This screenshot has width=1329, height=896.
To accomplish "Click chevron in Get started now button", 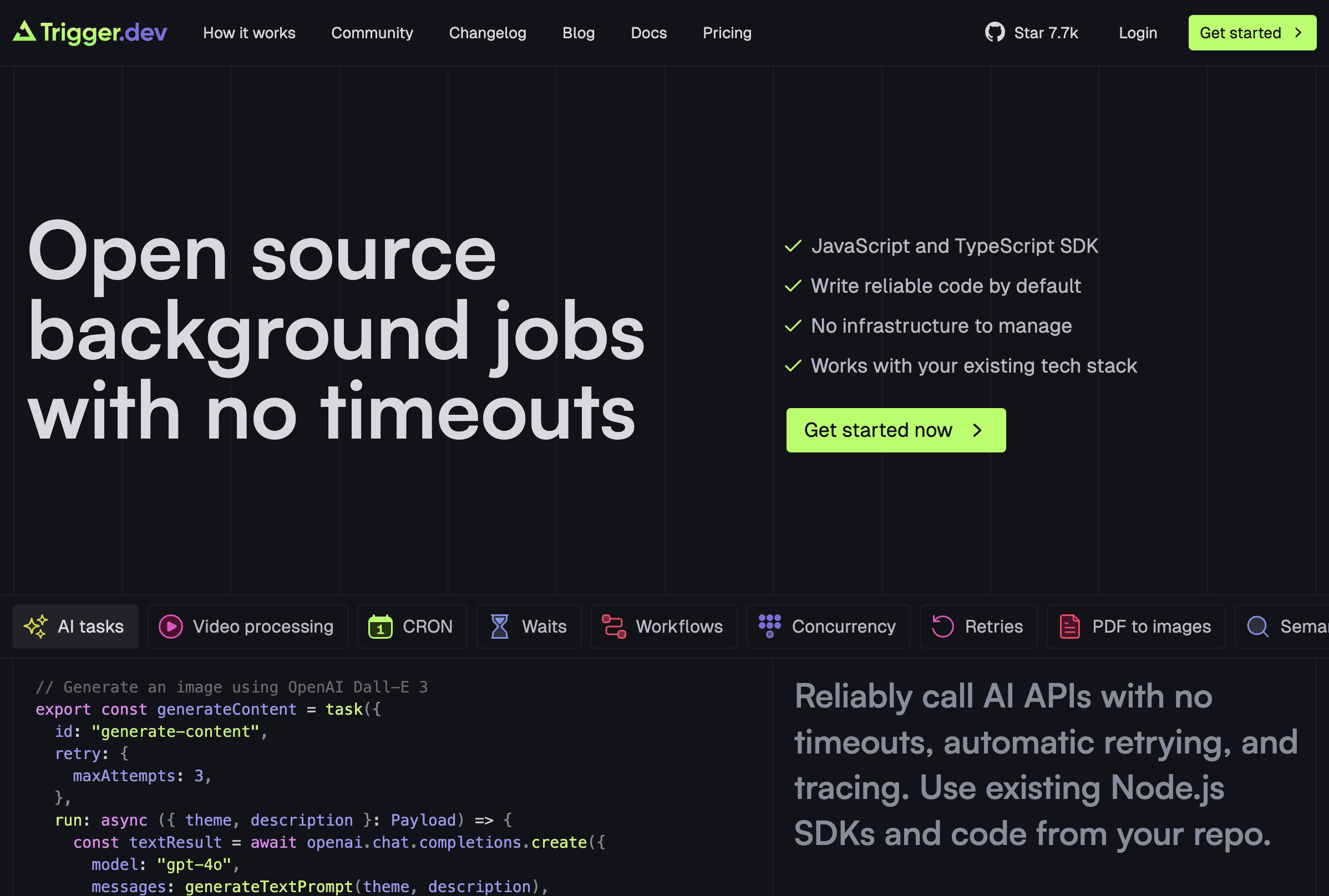I will point(977,430).
